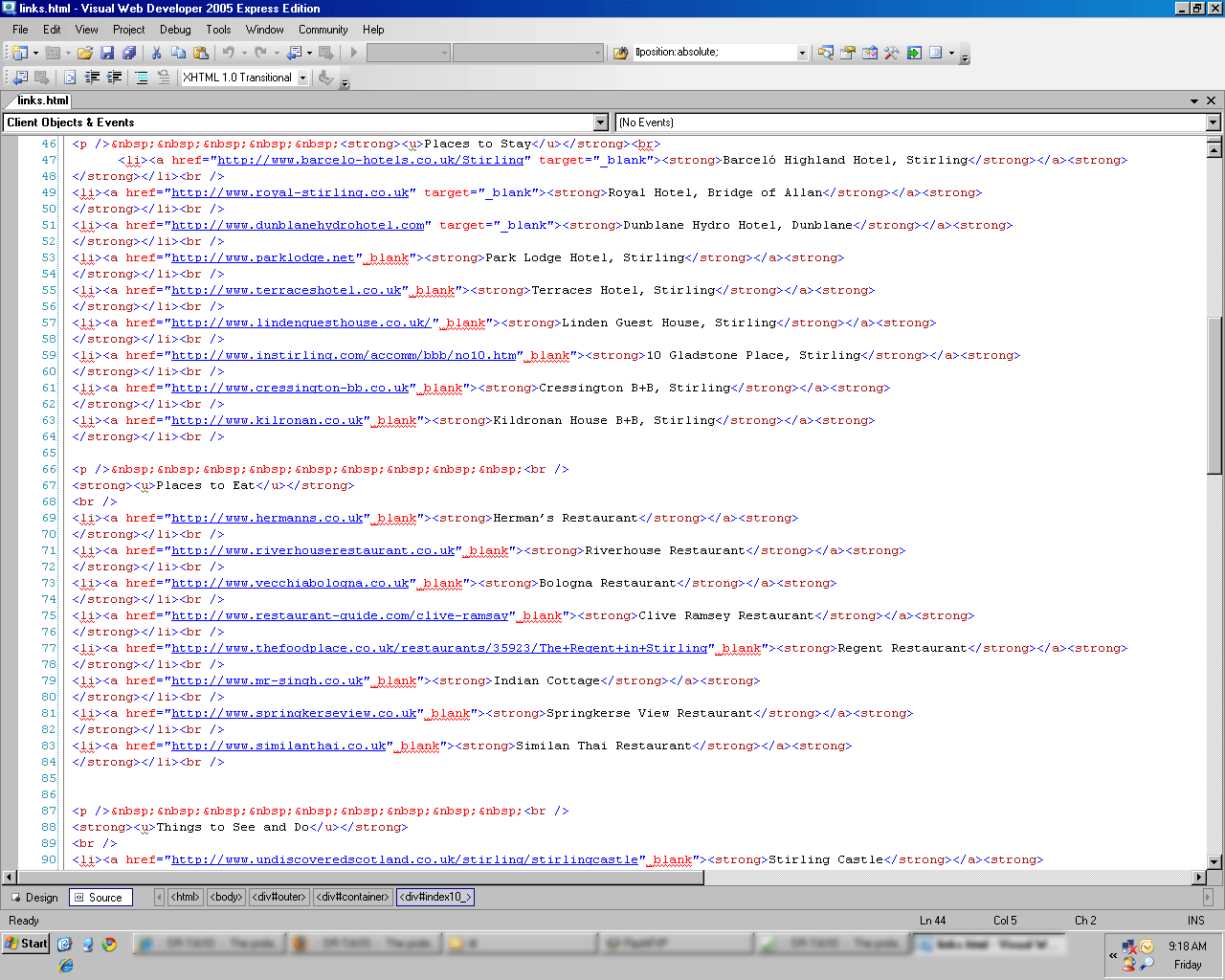The width and height of the screenshot is (1225, 980).
Task: Click the Save All icon
Action: (129, 53)
